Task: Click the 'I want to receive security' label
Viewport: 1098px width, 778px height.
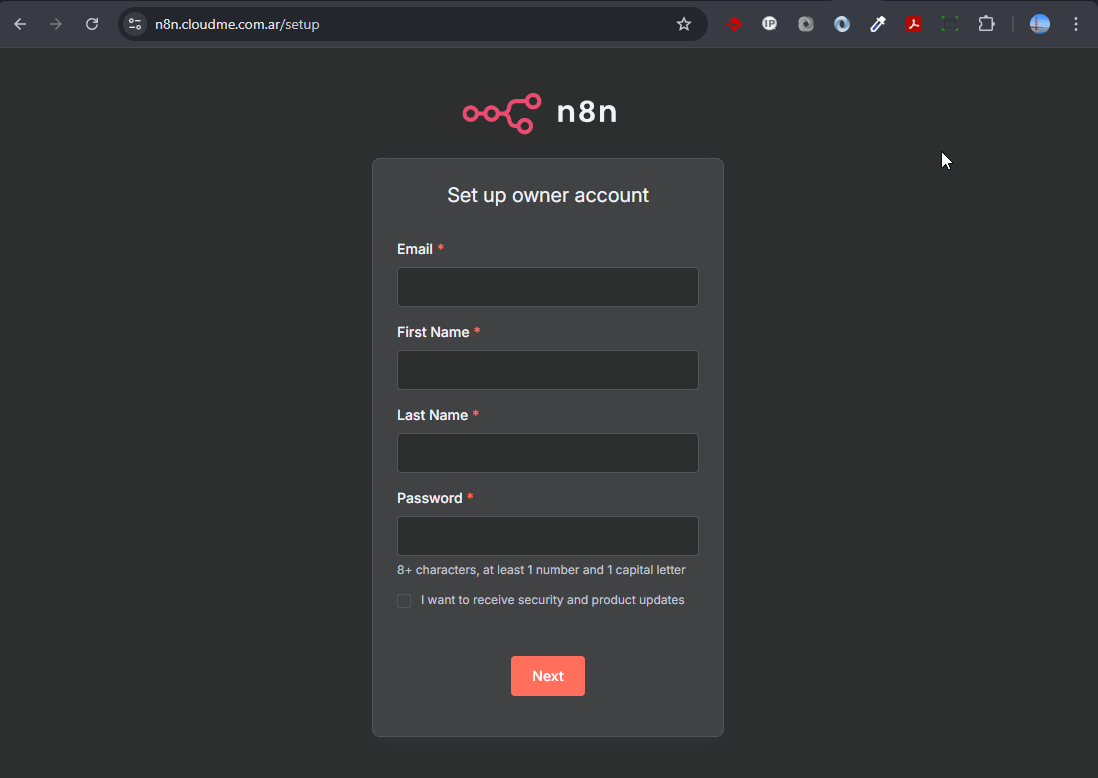Action: pyautogui.click(x=553, y=600)
